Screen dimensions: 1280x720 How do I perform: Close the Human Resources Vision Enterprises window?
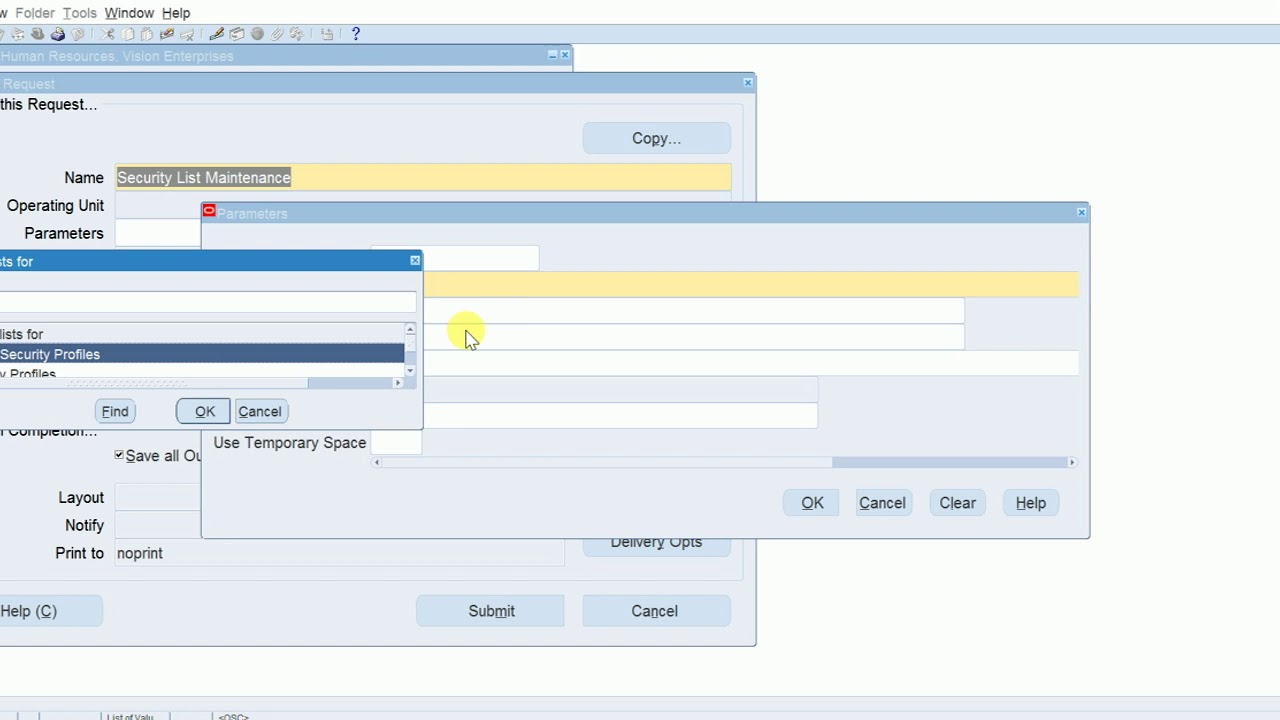tap(565, 55)
